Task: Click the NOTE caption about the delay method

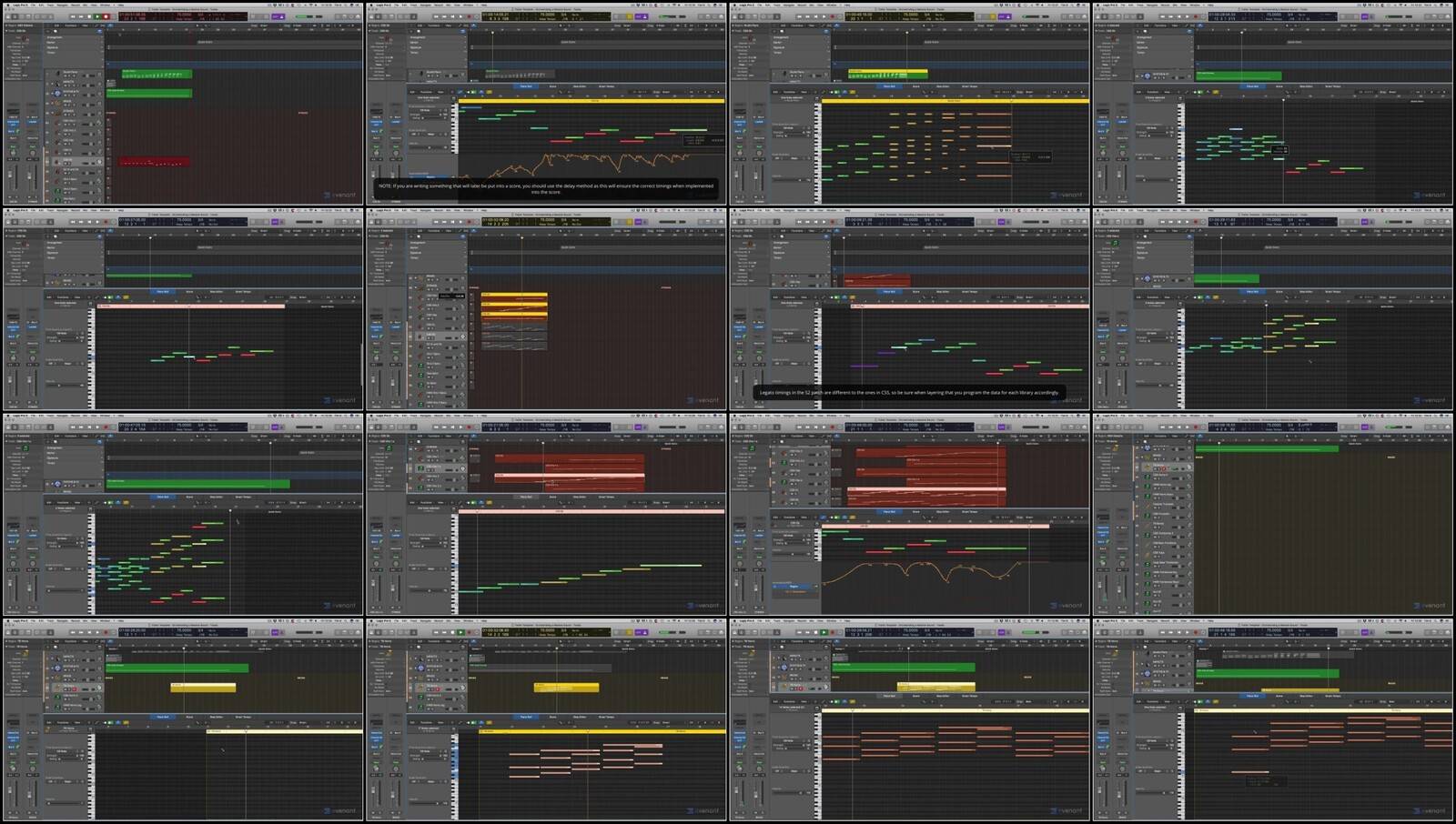Action: pyautogui.click(x=546, y=188)
